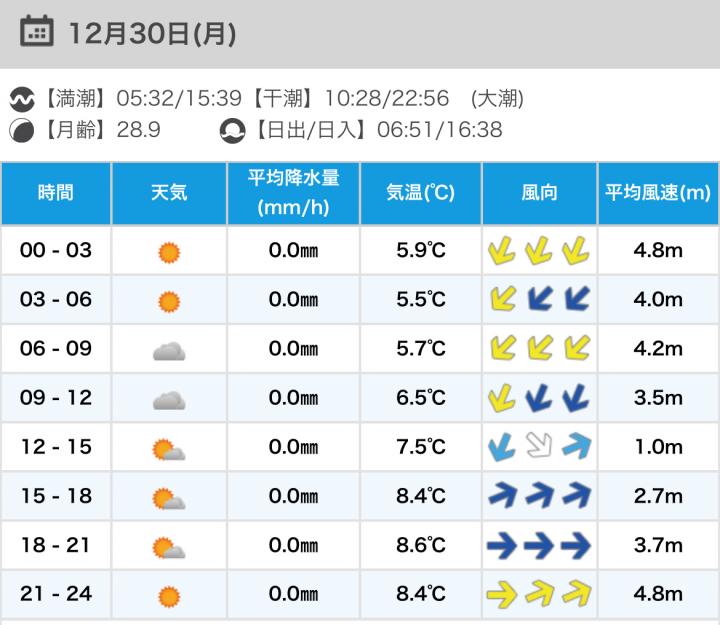The image size is (720, 625).
Task: Click the 平均風速(m) column header
Action: point(658,193)
